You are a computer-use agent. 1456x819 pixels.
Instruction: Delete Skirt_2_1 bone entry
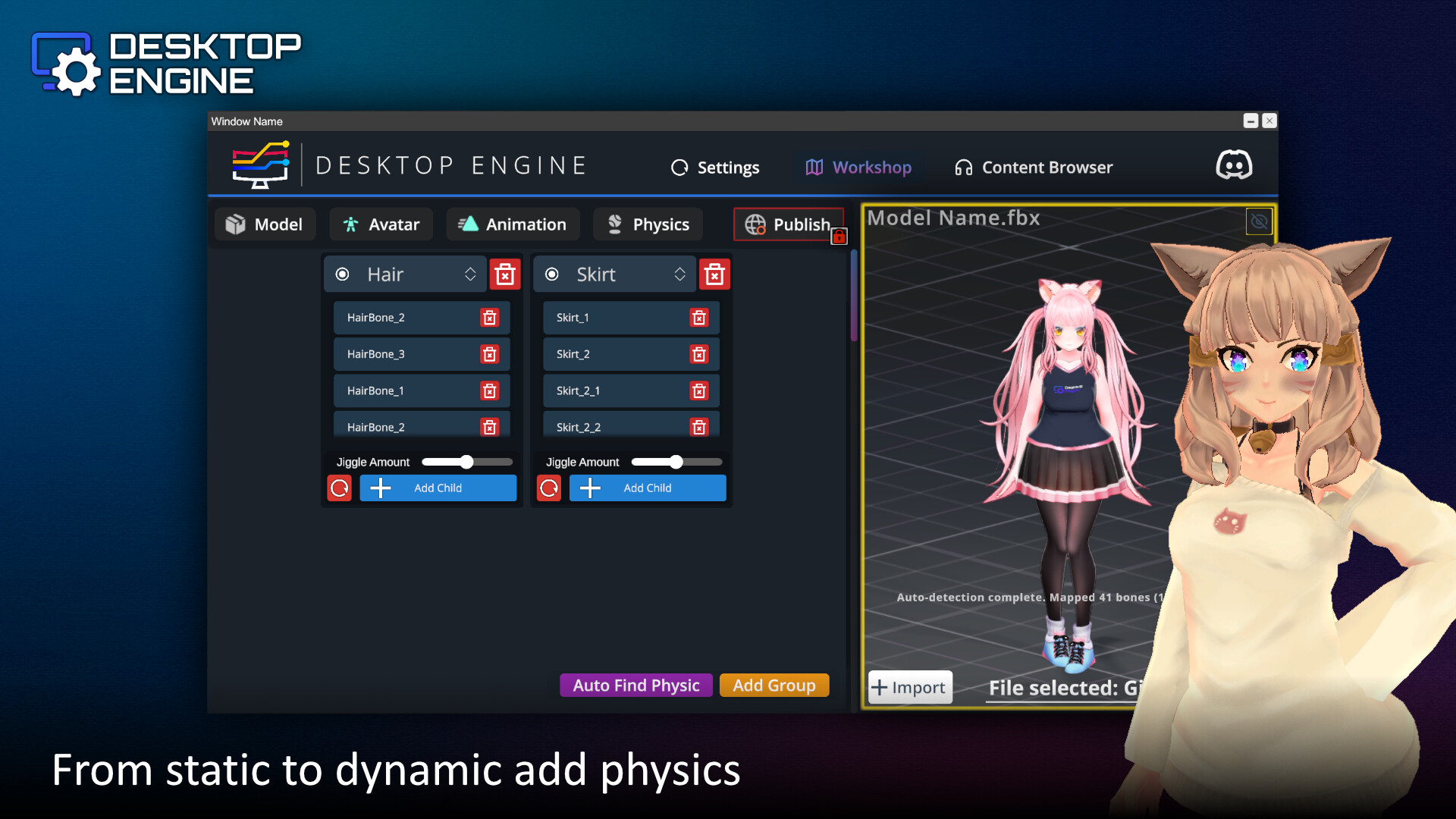(x=699, y=391)
